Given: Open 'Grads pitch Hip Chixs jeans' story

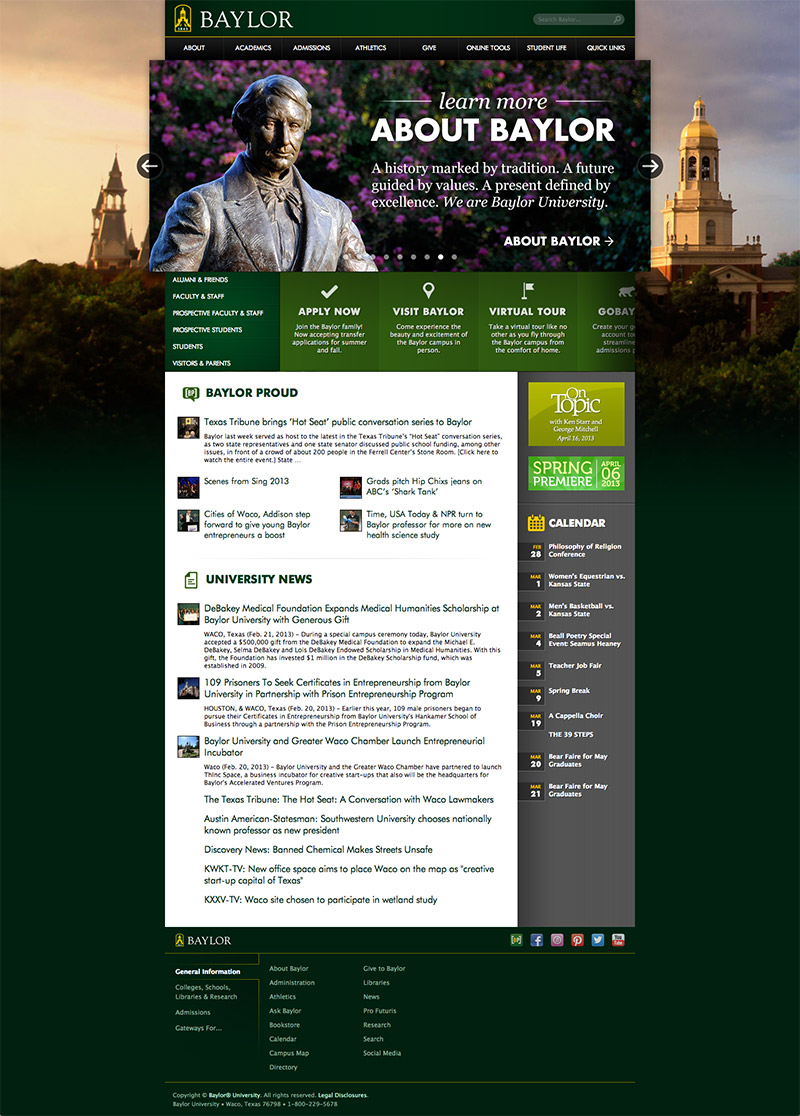Looking at the screenshot, I should [424, 486].
